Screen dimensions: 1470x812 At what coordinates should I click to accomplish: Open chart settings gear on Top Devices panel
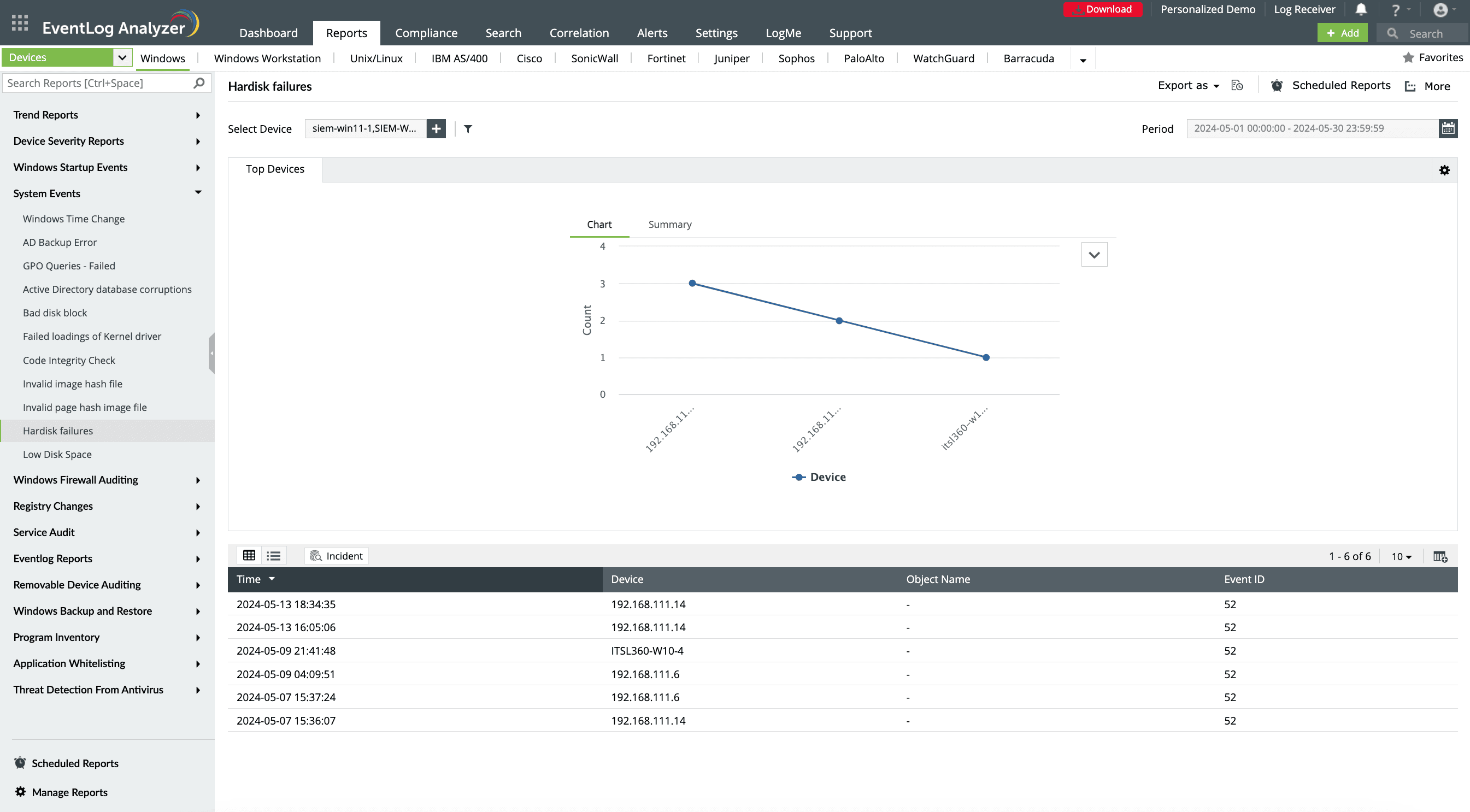[1444, 169]
